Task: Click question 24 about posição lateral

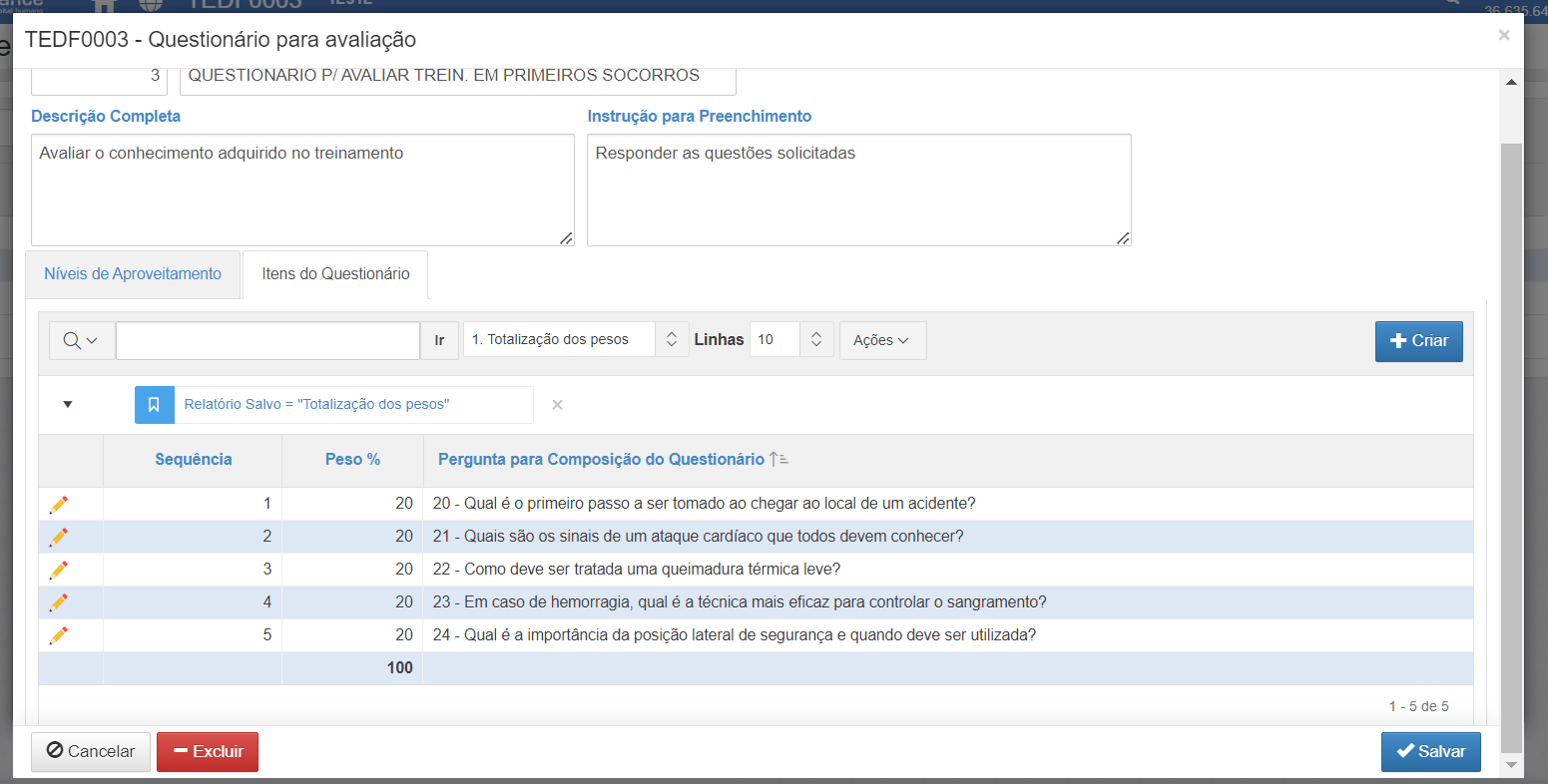Action: tap(735, 635)
